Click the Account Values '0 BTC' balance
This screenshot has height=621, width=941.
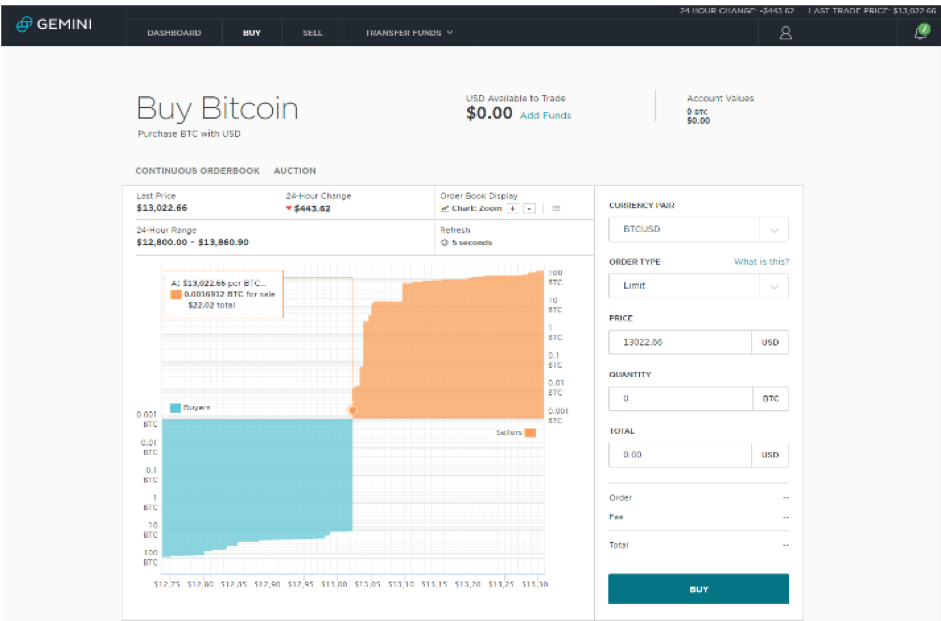697,112
